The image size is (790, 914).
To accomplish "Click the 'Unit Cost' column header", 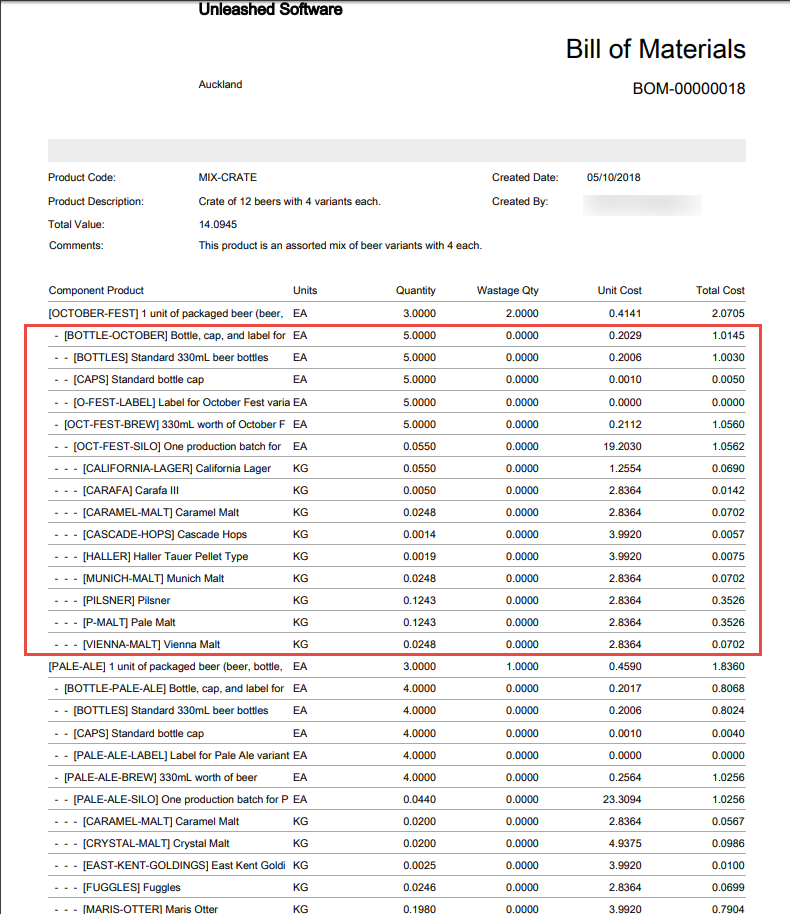I will [619, 290].
